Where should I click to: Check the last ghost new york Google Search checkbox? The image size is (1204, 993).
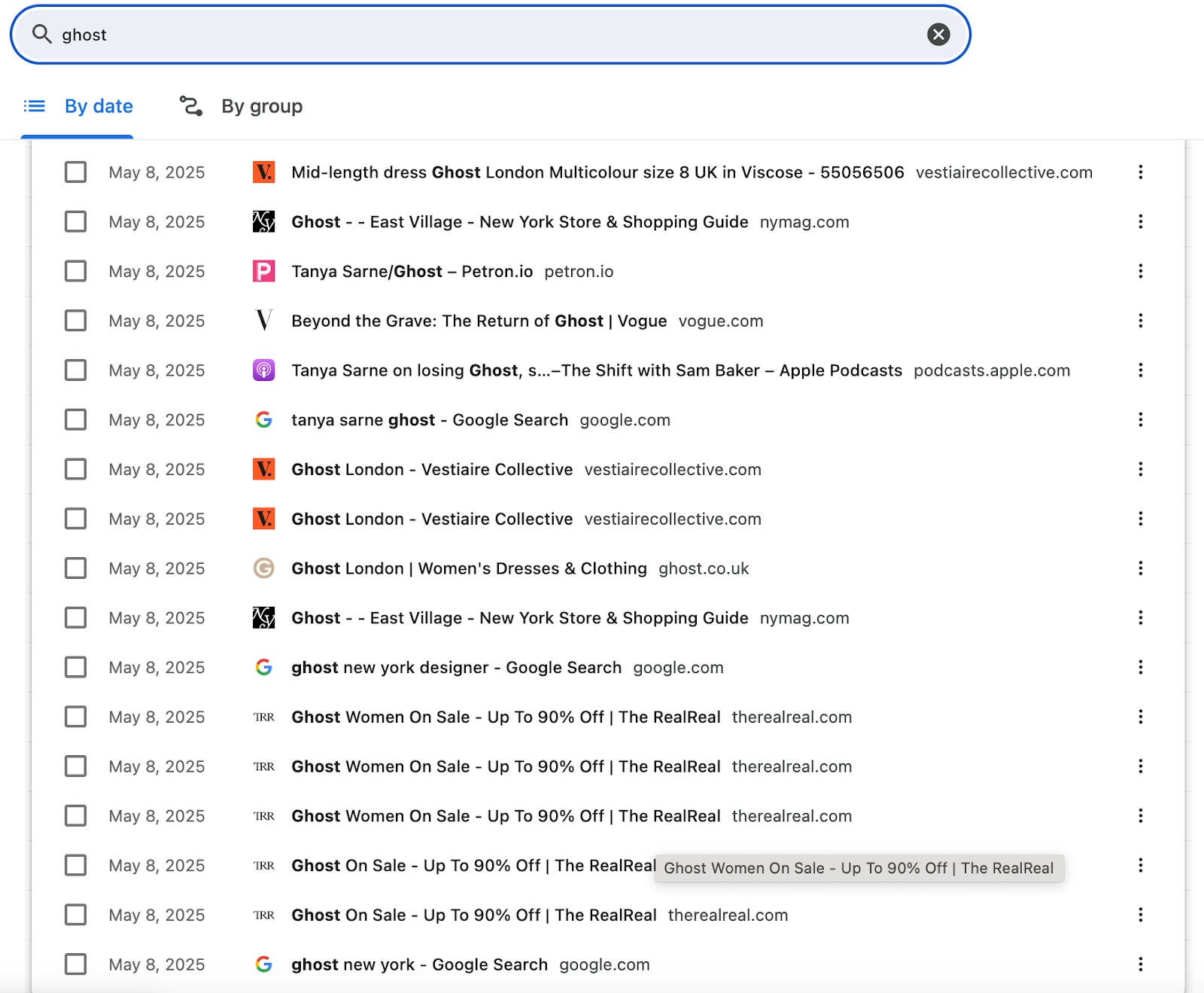pyautogui.click(x=75, y=964)
